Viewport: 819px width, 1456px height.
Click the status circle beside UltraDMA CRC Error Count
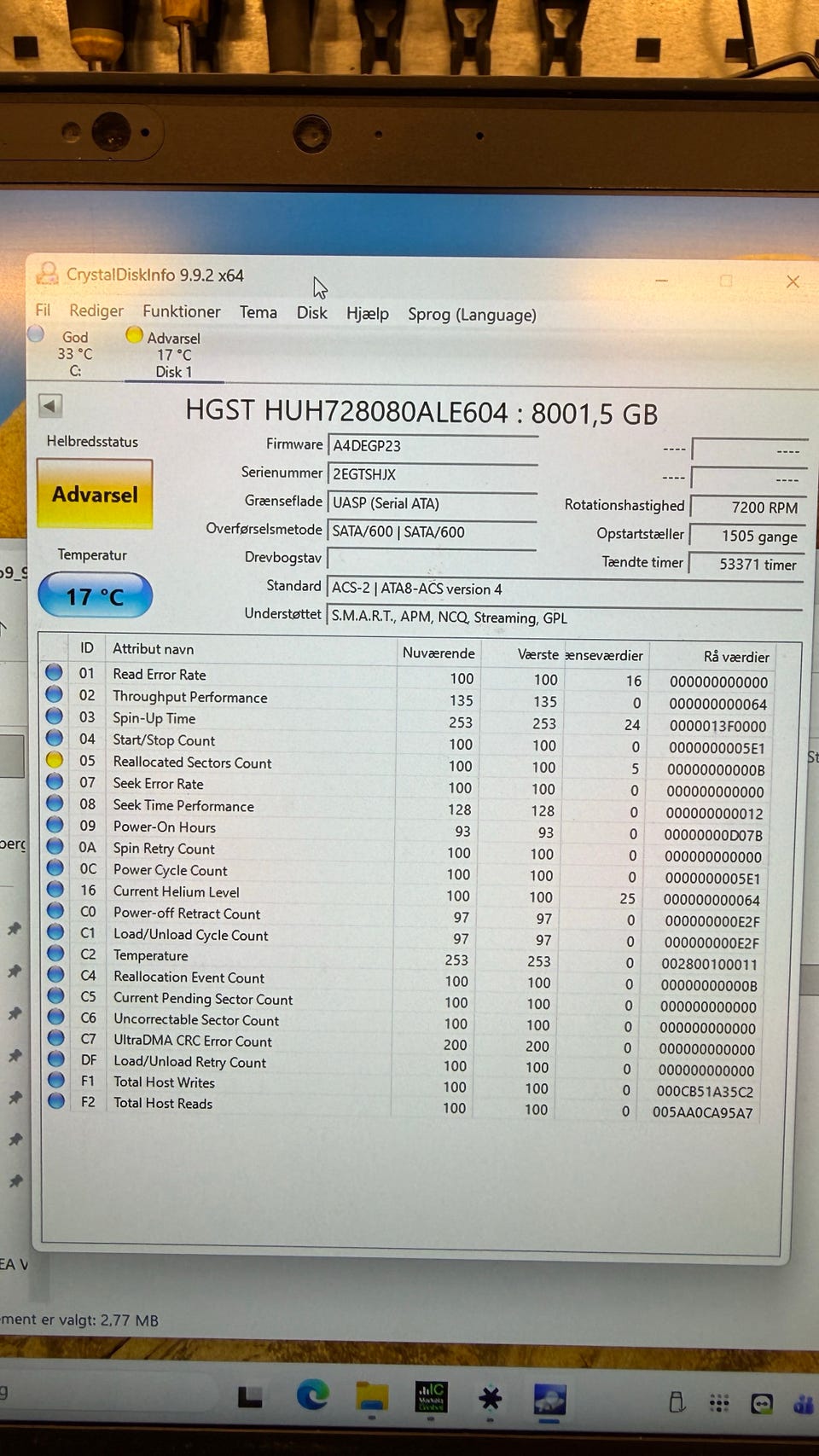pyautogui.click(x=56, y=1037)
